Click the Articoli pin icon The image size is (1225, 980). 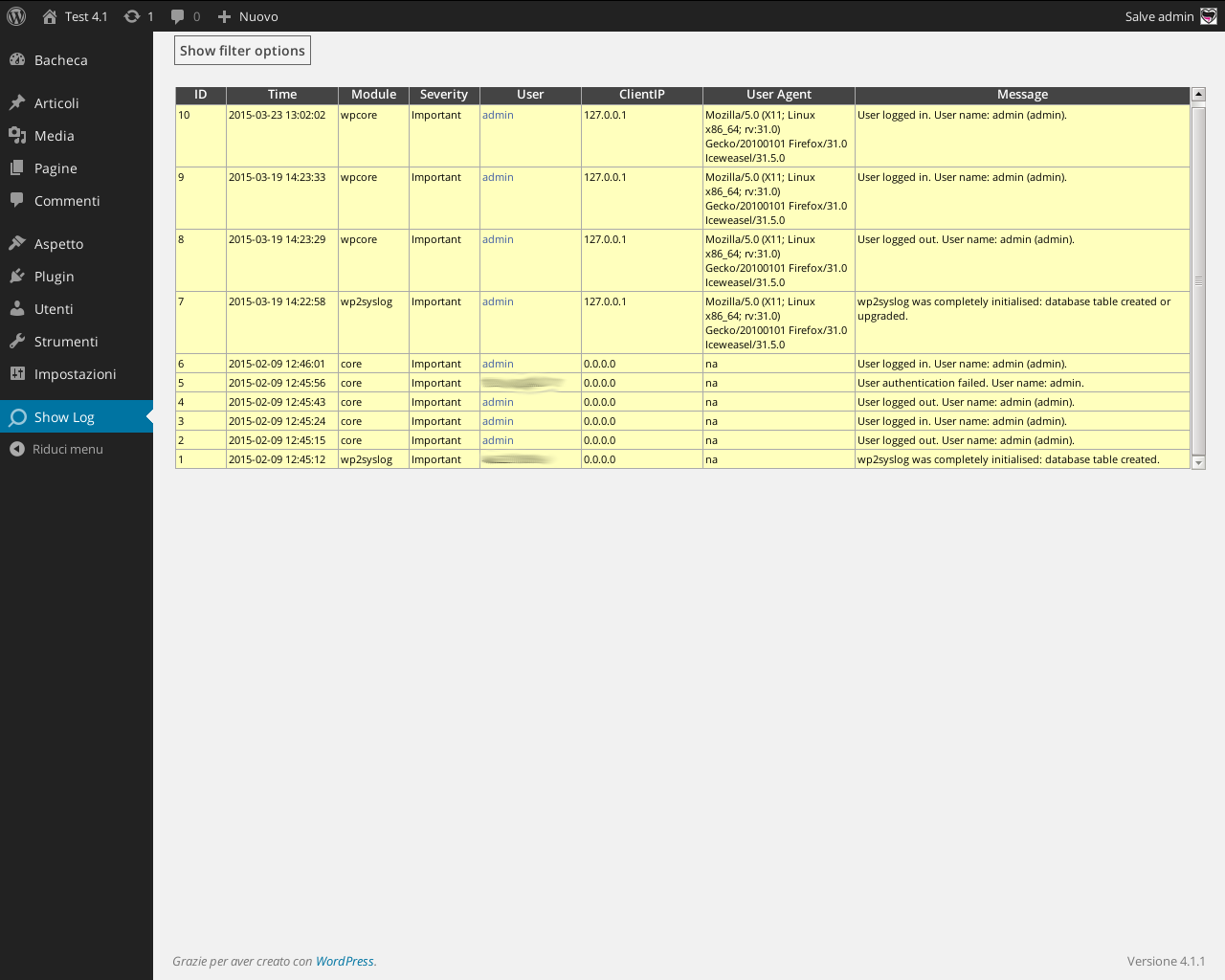click(17, 102)
